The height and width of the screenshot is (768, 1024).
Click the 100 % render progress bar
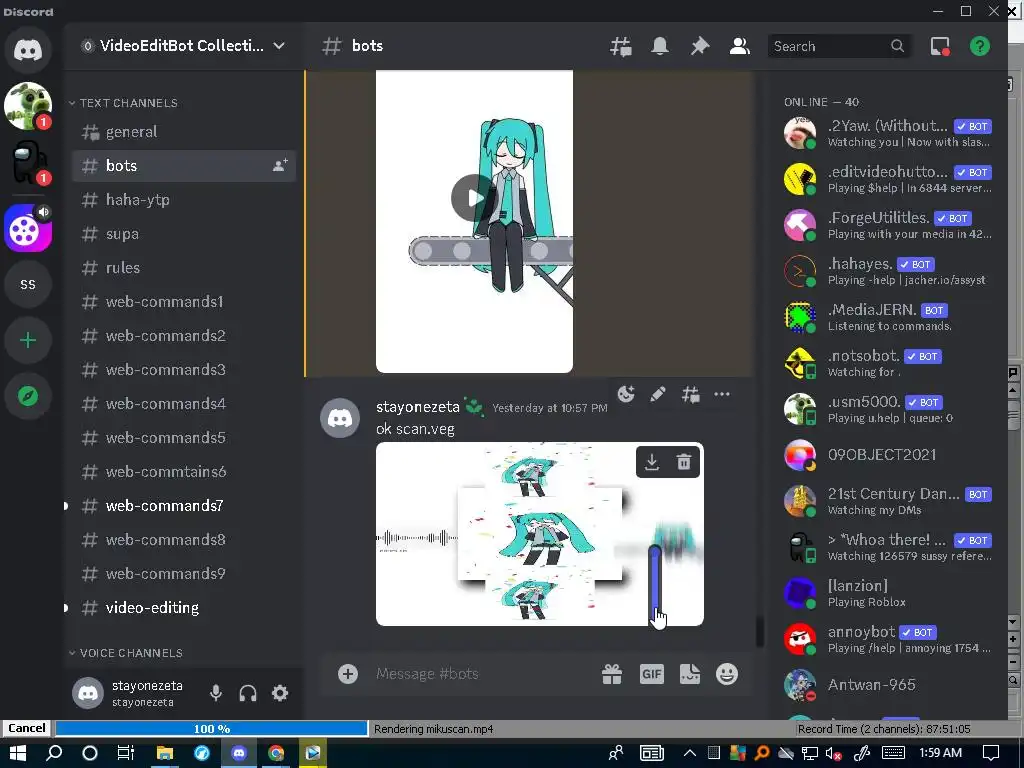pyautogui.click(x=212, y=729)
